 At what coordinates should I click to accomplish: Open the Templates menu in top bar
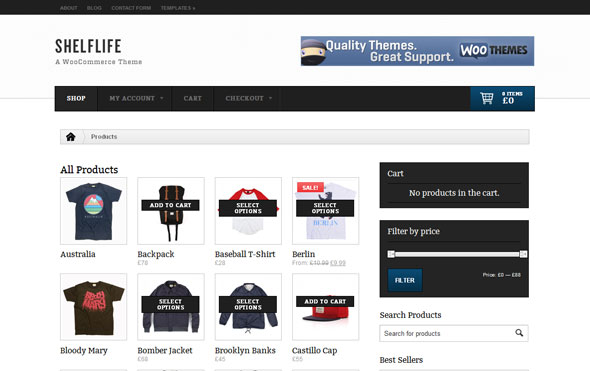click(178, 8)
